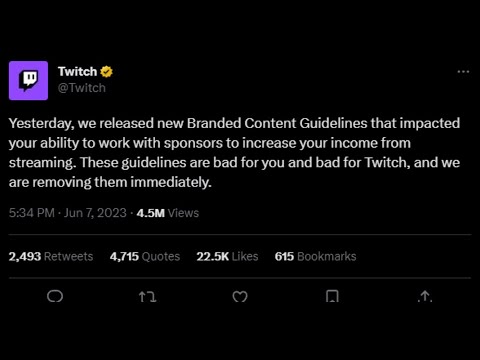480x360 pixels.
Task: View the 2,493 Retweets list
Action: point(51,256)
